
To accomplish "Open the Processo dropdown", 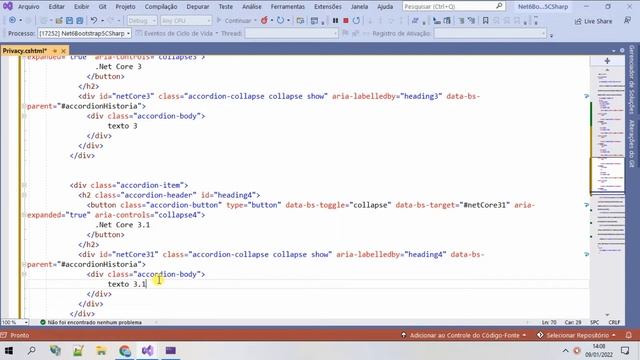I will [x=84, y=33].
